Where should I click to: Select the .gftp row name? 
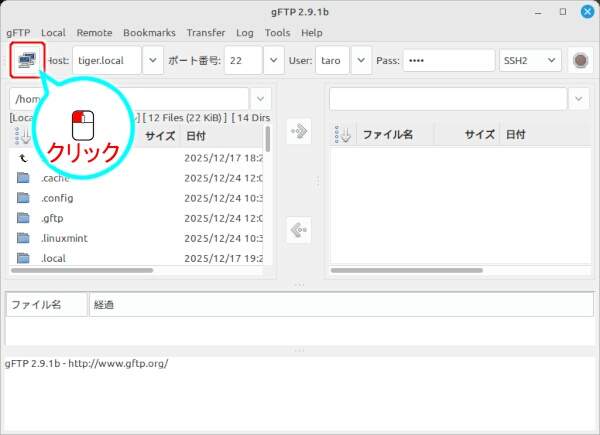point(52,218)
